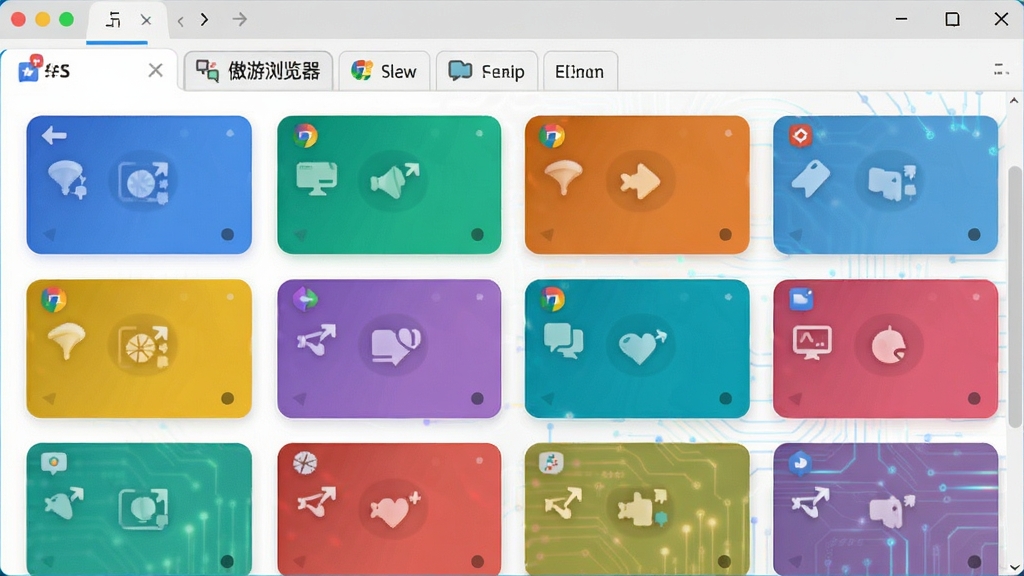
Task: Switch to the Fenip tab
Action: [x=487, y=71]
